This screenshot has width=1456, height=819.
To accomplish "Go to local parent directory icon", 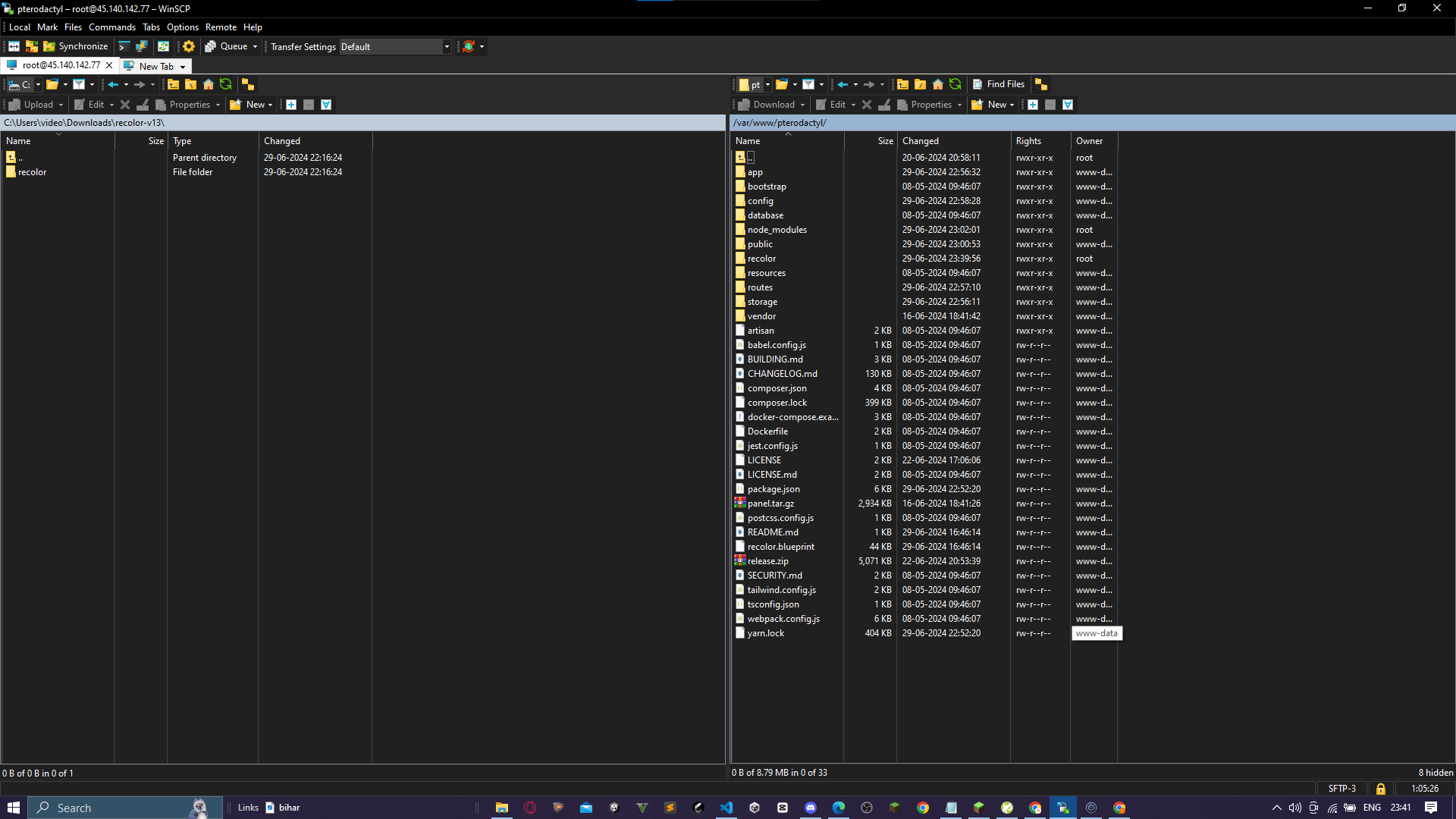I will [x=174, y=84].
